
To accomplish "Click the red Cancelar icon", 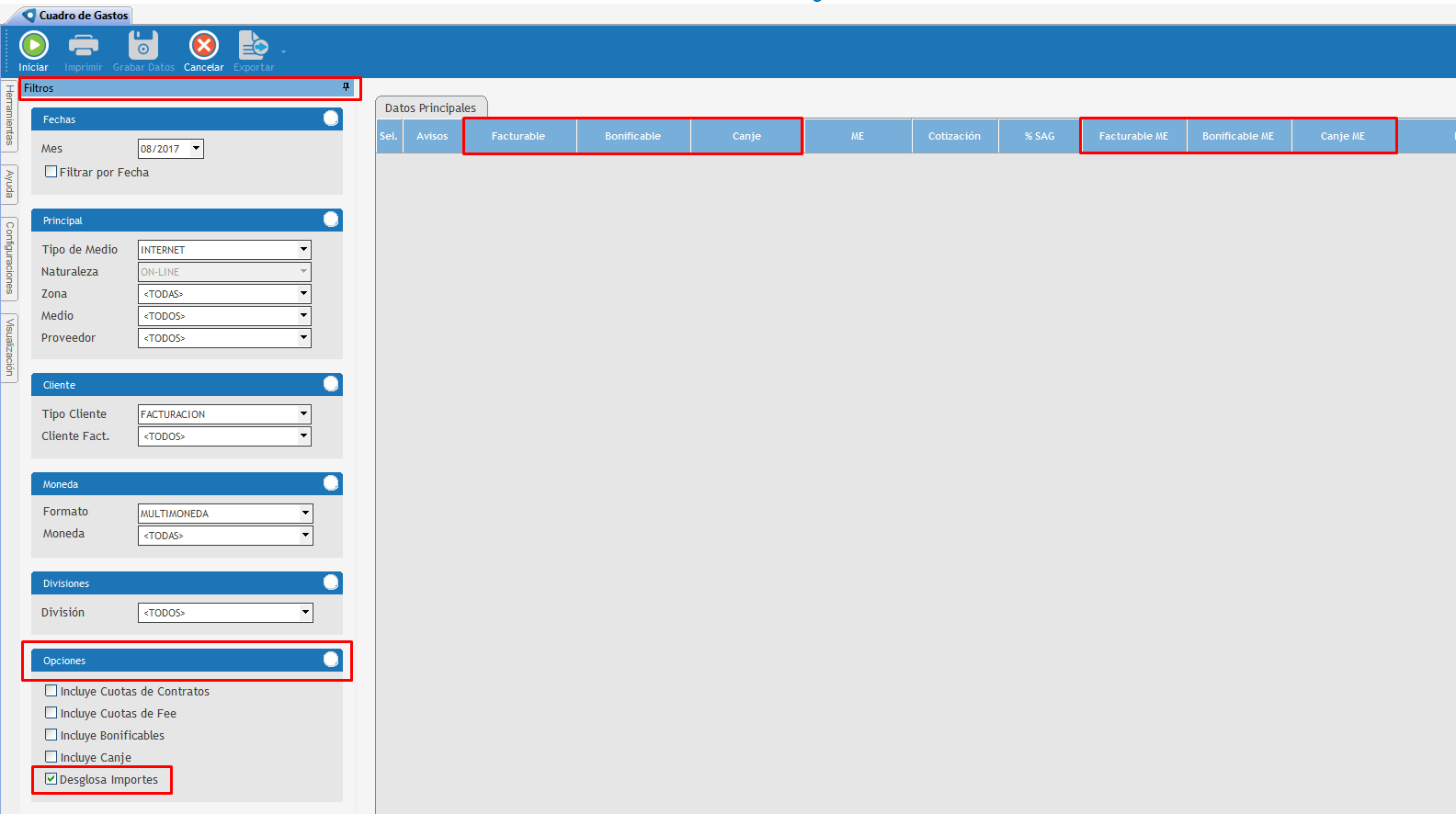I will 203,45.
